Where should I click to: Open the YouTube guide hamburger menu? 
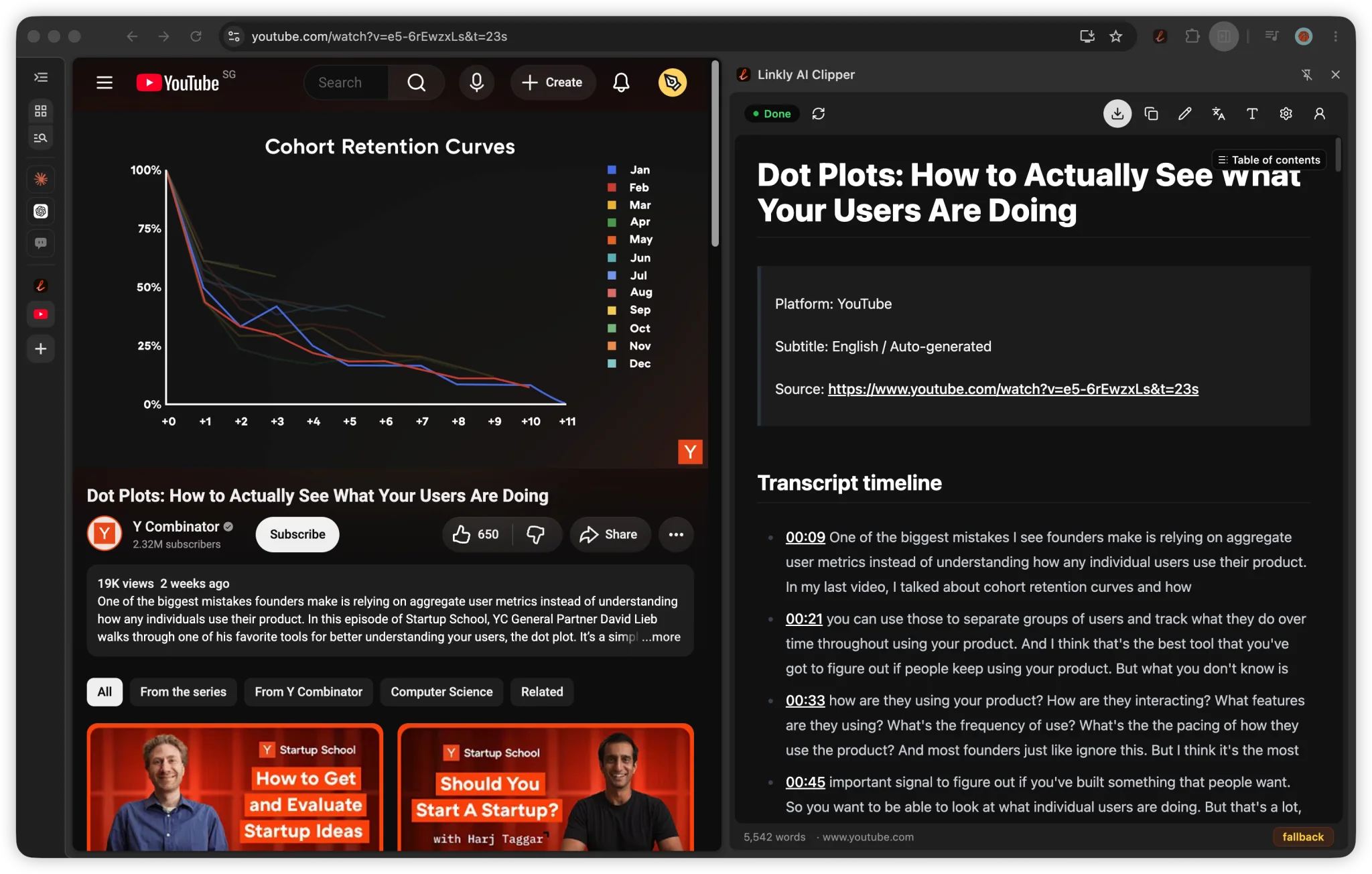(x=105, y=82)
